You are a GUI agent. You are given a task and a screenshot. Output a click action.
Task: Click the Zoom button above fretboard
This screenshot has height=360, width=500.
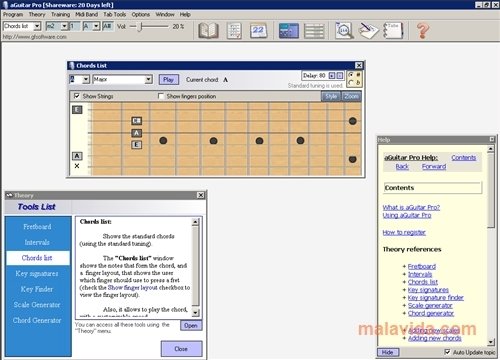pos(351,96)
